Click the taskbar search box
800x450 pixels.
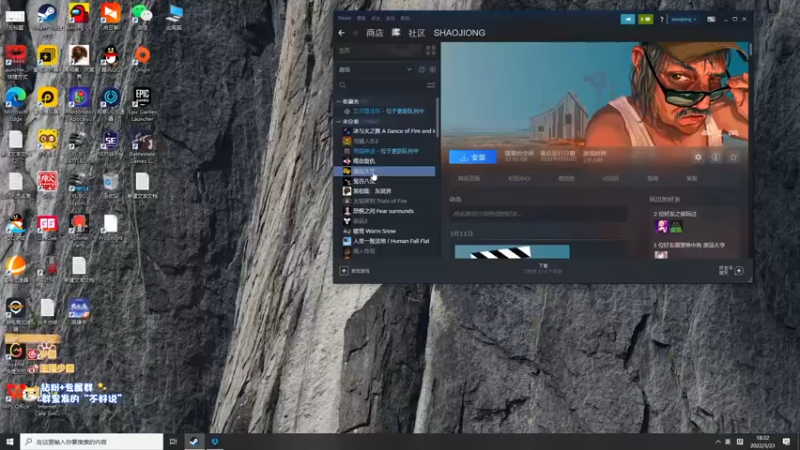tap(92, 442)
